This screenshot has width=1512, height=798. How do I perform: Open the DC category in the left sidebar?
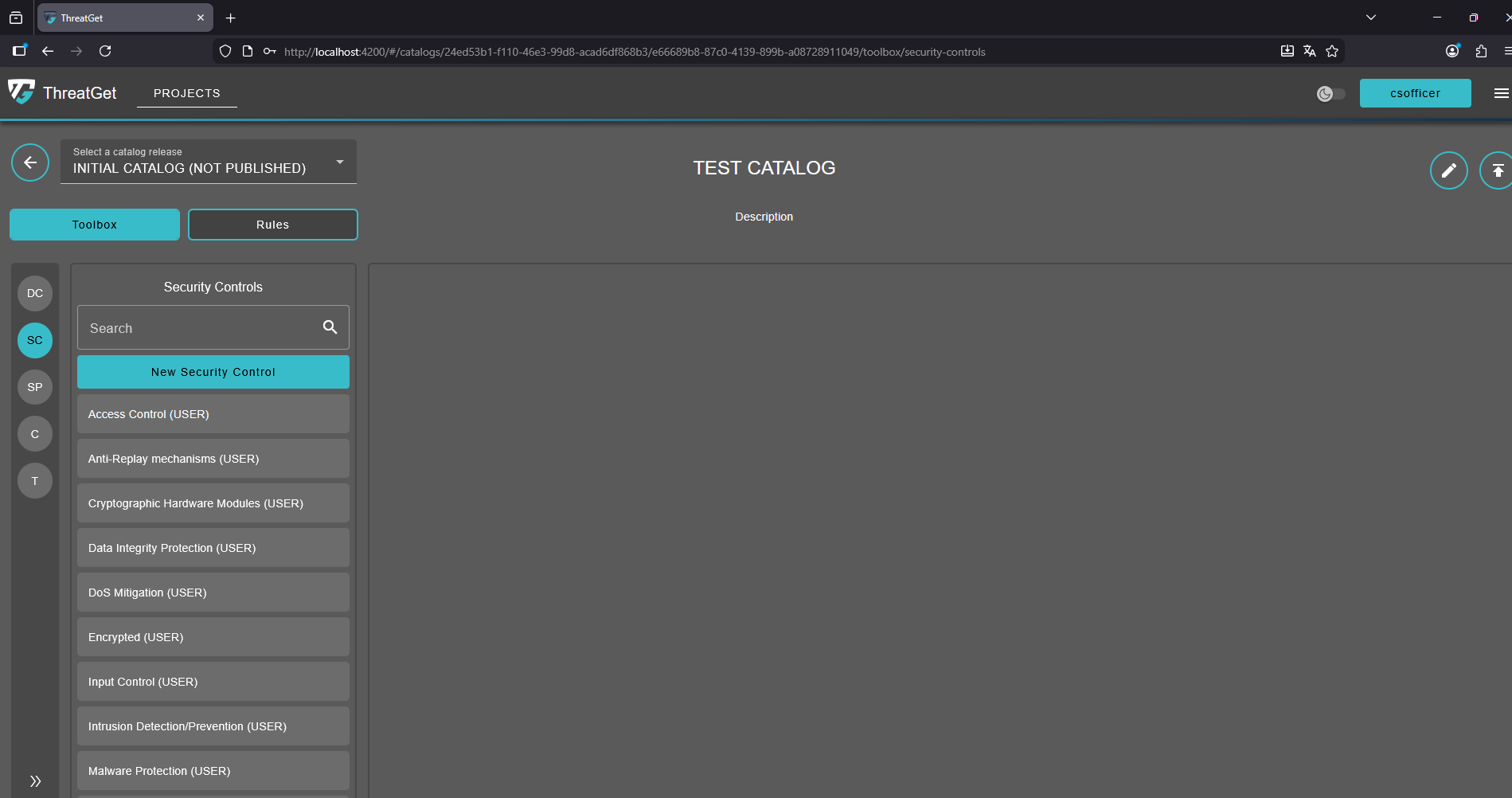click(x=34, y=293)
